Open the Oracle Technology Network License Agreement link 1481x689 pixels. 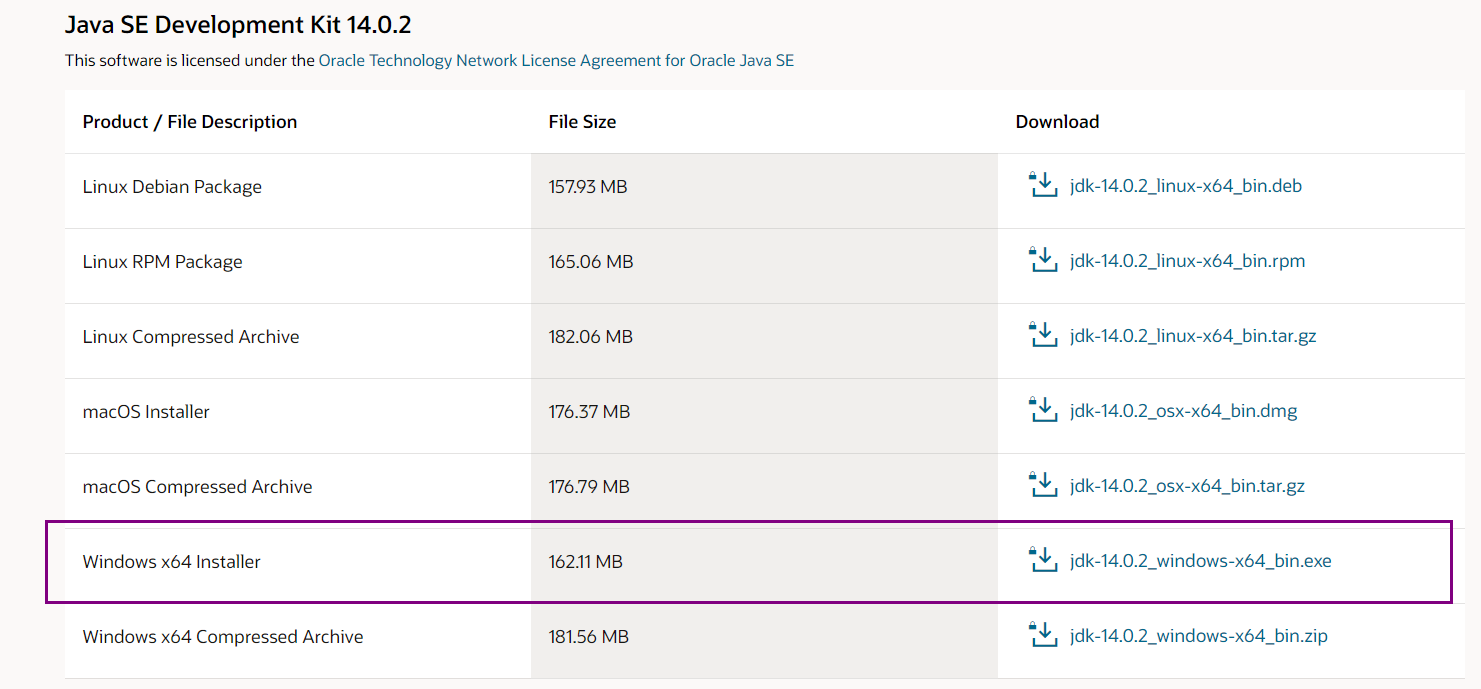(x=556, y=60)
